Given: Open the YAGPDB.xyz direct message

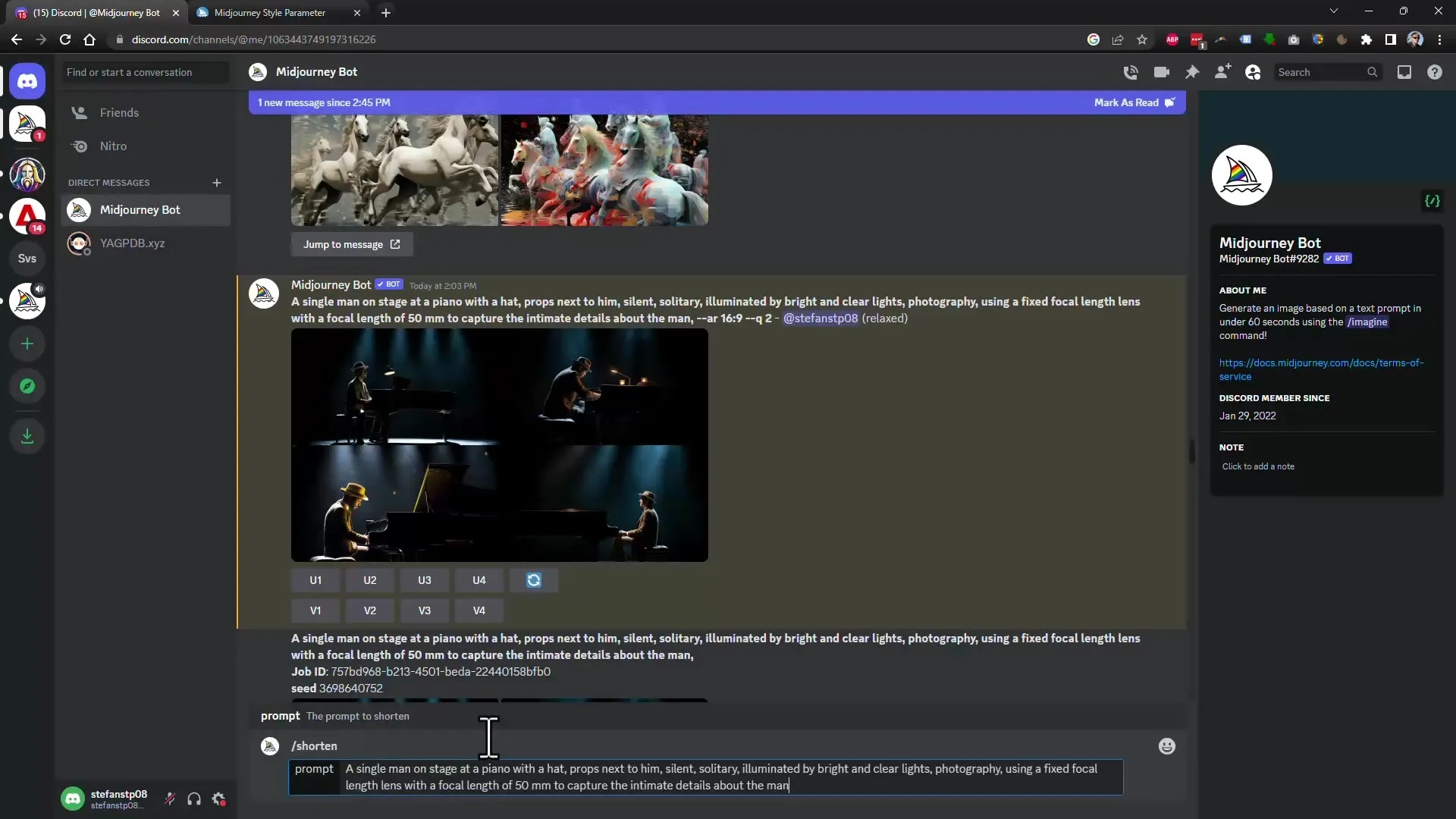Looking at the screenshot, I should coord(131,243).
